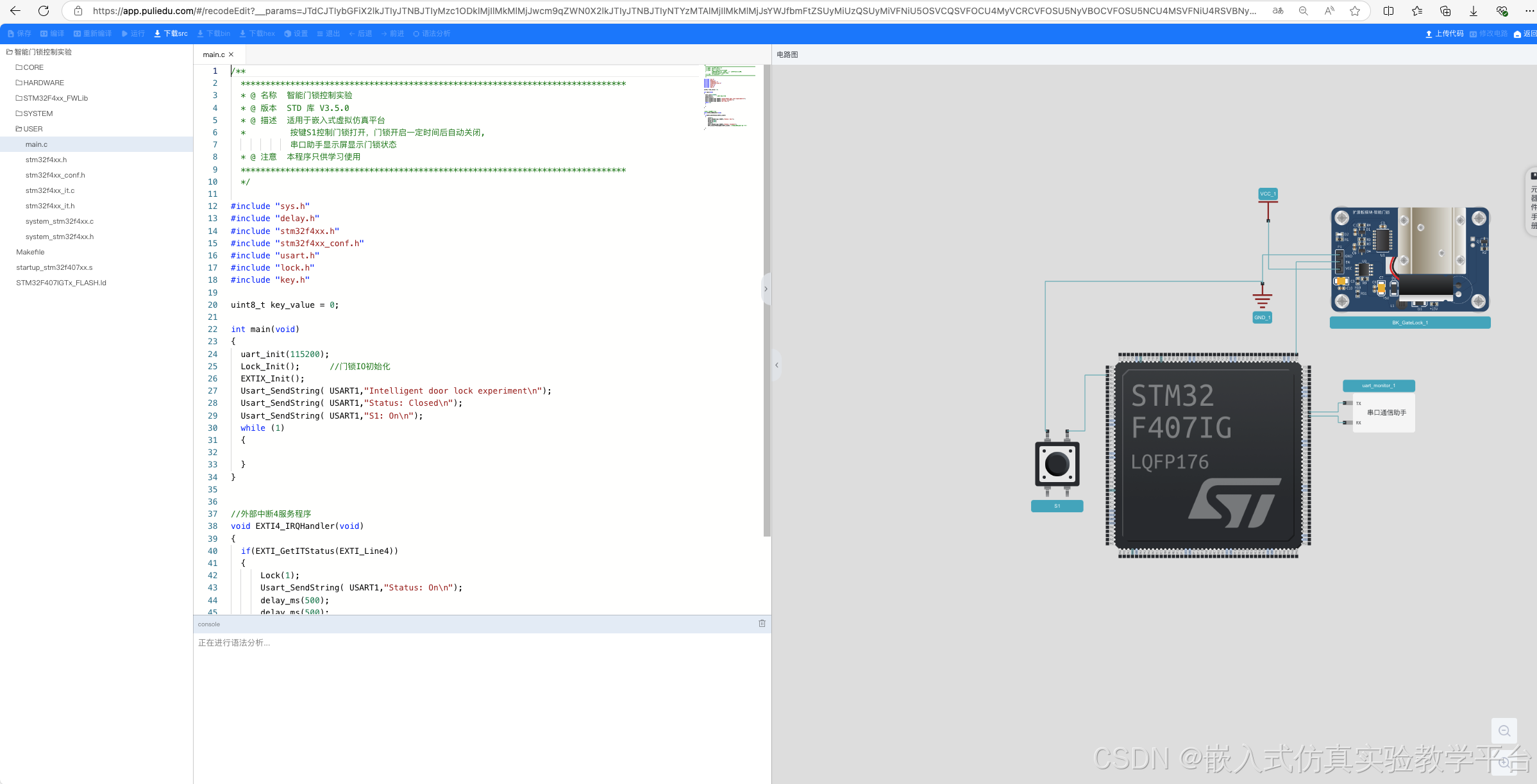Viewport: 1537px width, 784px height.
Task: Open the Makefile entry
Action: tap(30, 252)
